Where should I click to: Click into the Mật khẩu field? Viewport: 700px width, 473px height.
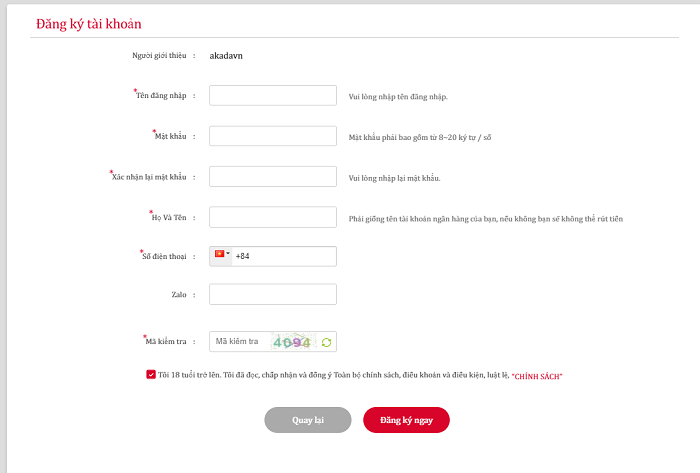pos(272,136)
